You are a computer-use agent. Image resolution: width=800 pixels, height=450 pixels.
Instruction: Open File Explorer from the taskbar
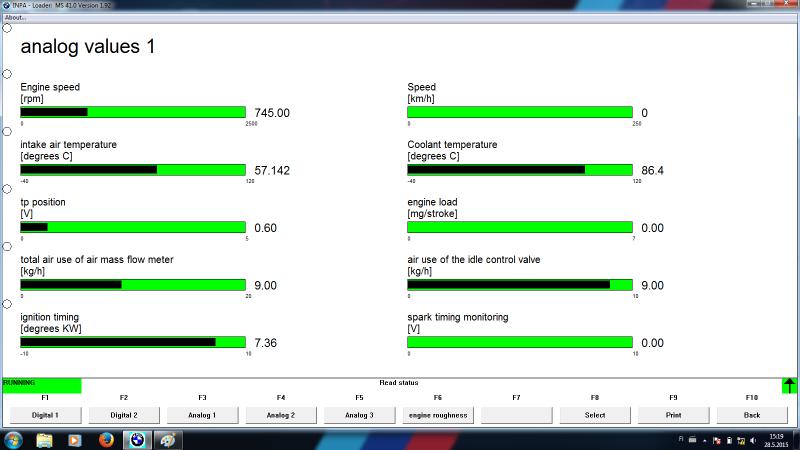point(45,439)
